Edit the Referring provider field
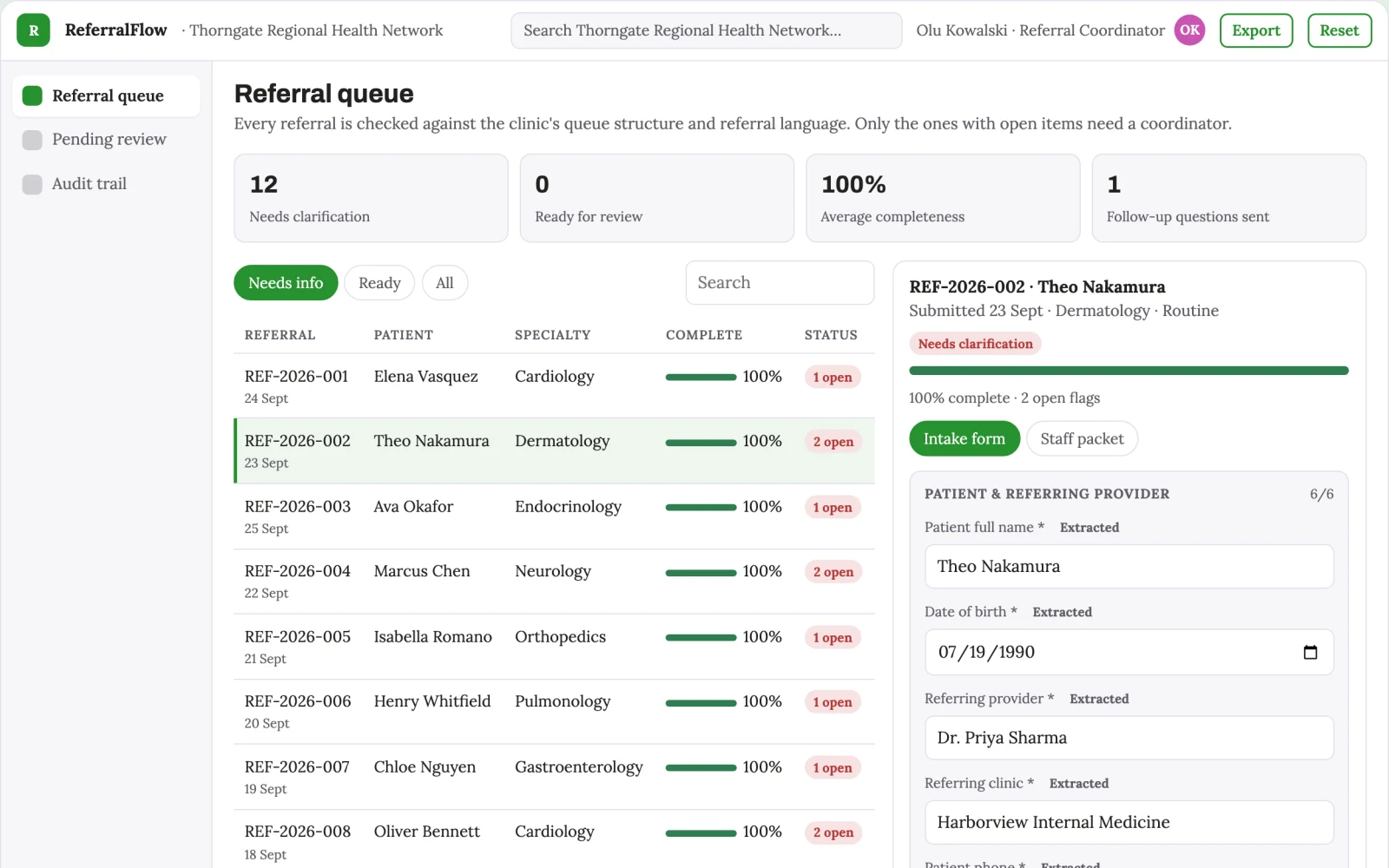The width and height of the screenshot is (1389, 868). point(1129,738)
